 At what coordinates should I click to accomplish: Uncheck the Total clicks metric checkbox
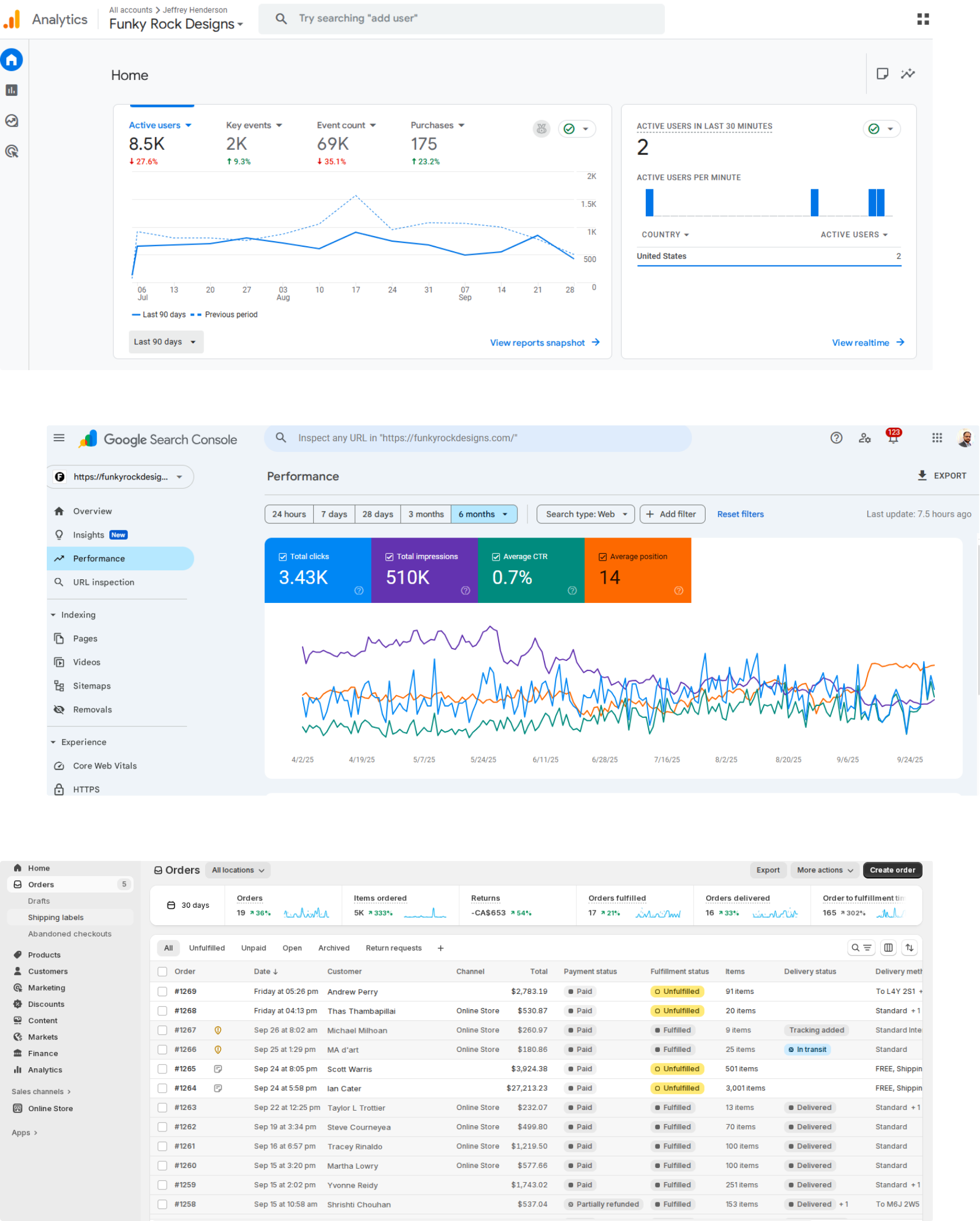click(283, 557)
